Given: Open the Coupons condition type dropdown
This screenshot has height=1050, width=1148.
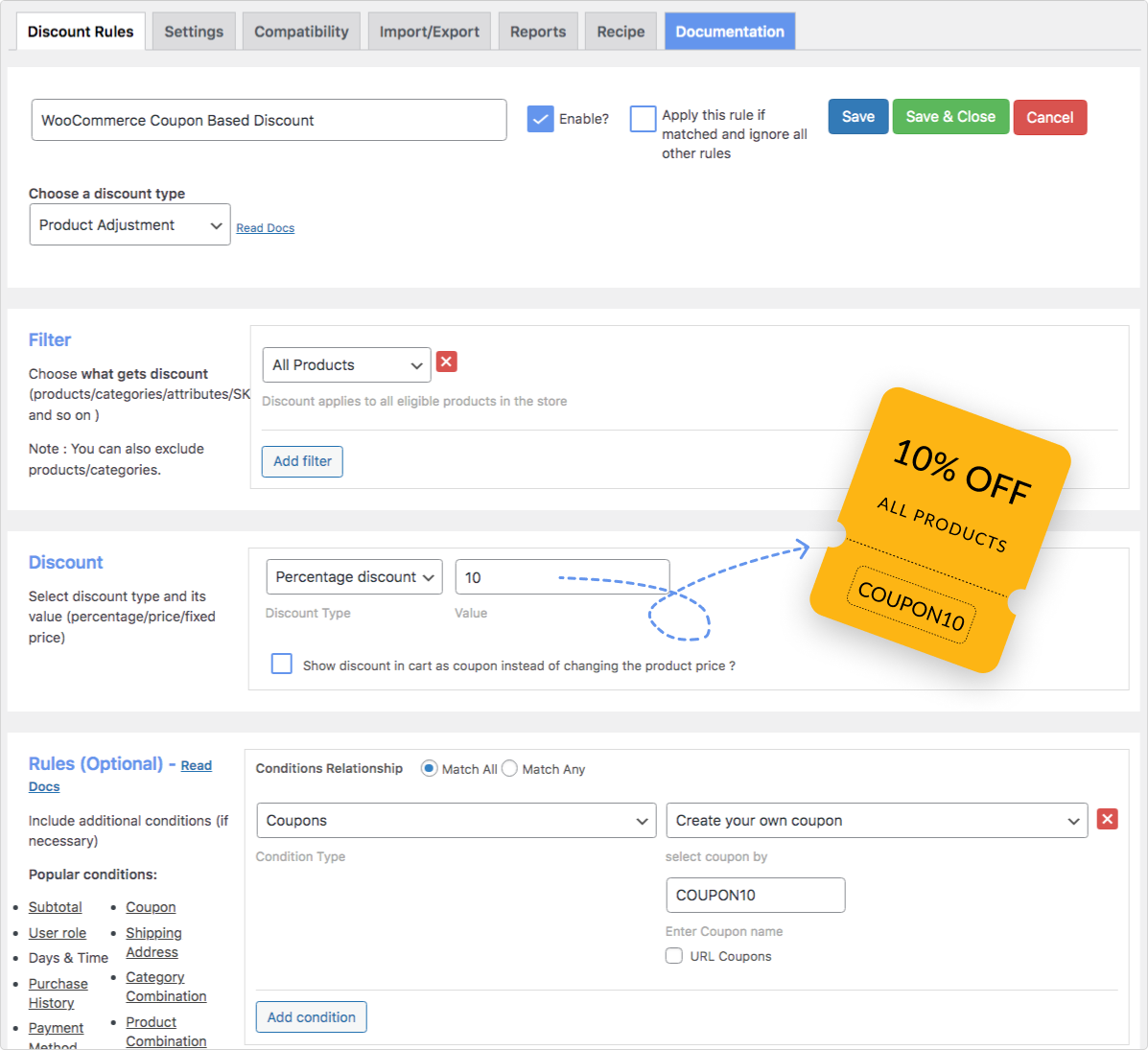Looking at the screenshot, I should click(457, 821).
